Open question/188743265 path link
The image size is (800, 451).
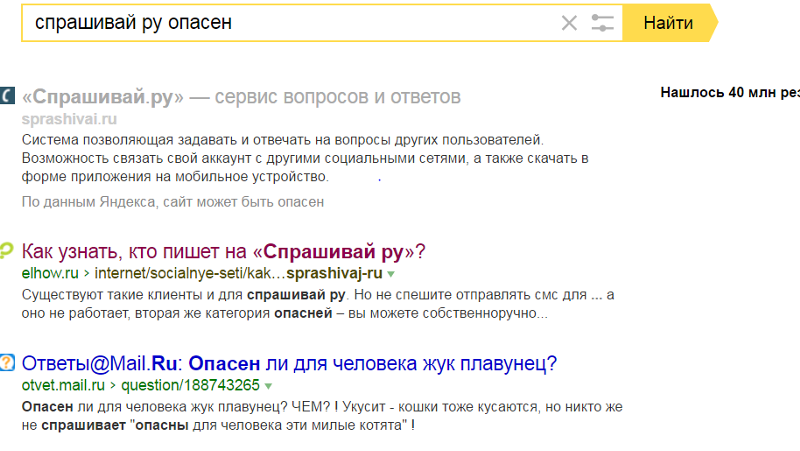190,385
